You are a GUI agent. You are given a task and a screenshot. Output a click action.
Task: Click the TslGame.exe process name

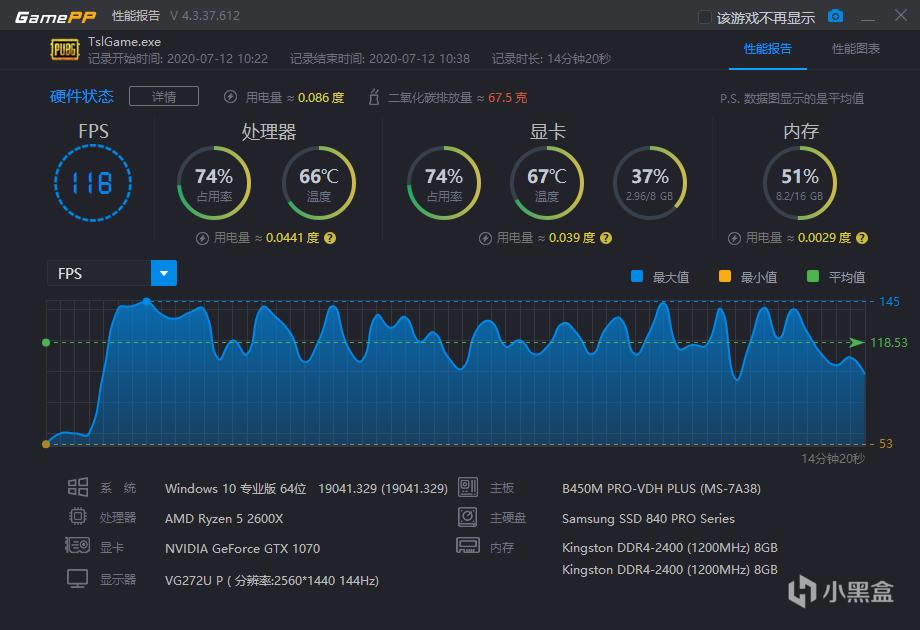pyautogui.click(x=124, y=42)
